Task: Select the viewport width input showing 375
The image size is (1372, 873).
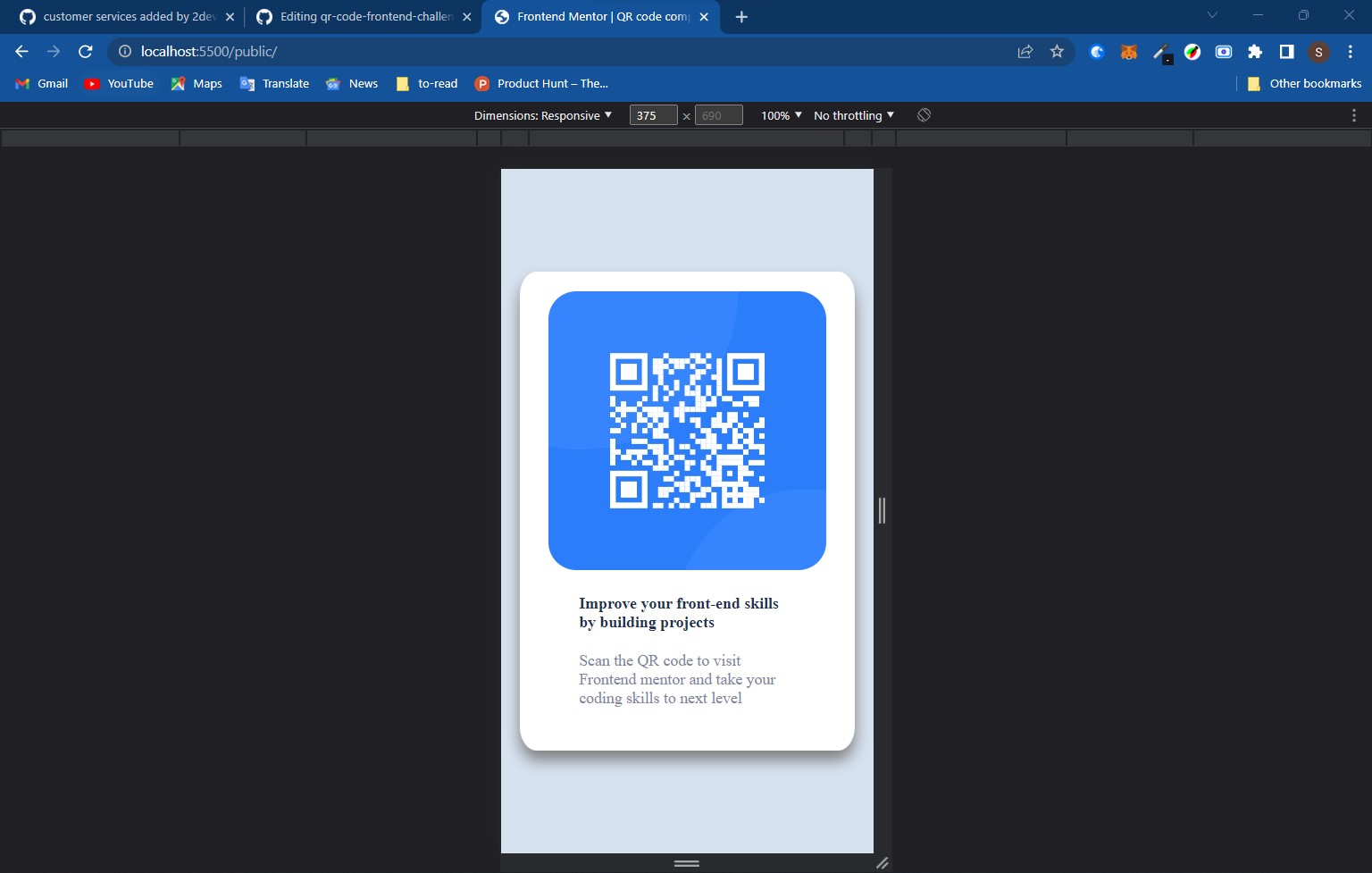Action: 653,114
